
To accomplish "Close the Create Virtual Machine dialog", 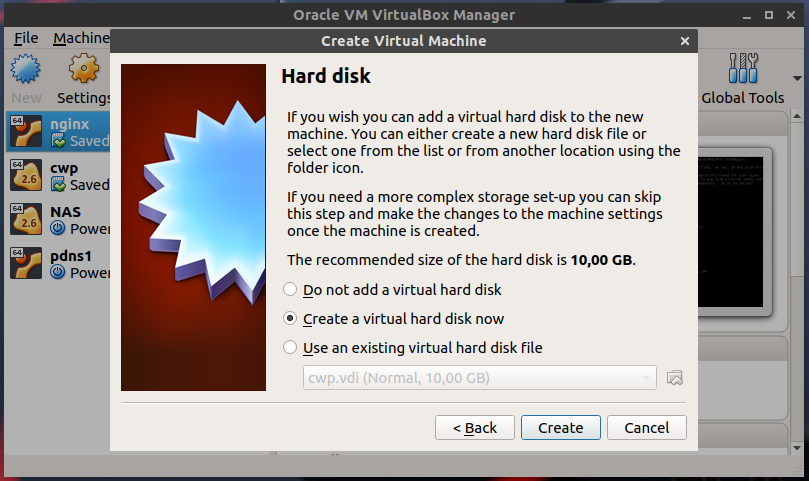I will (x=684, y=41).
